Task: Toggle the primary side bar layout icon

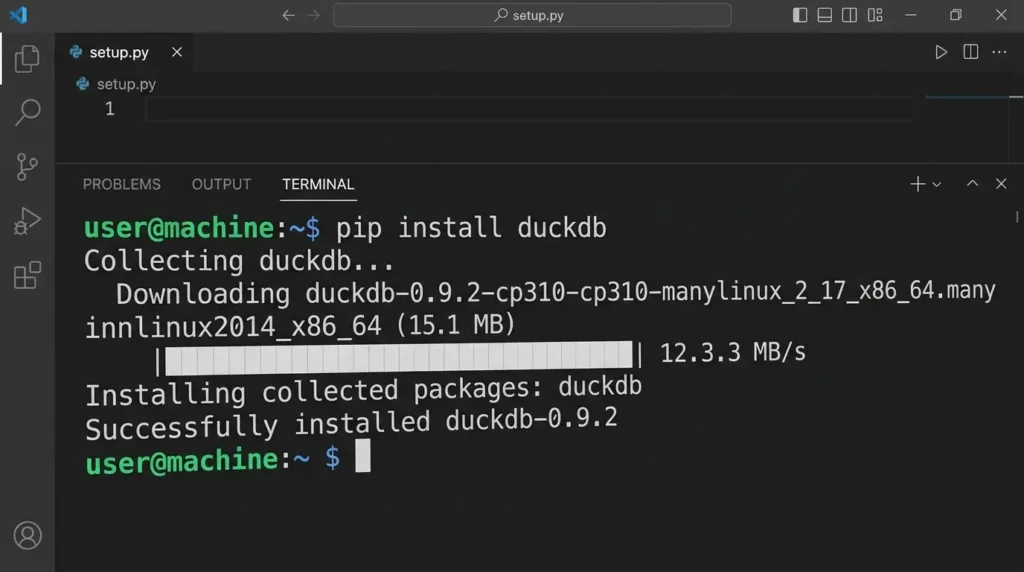Action: tap(799, 15)
